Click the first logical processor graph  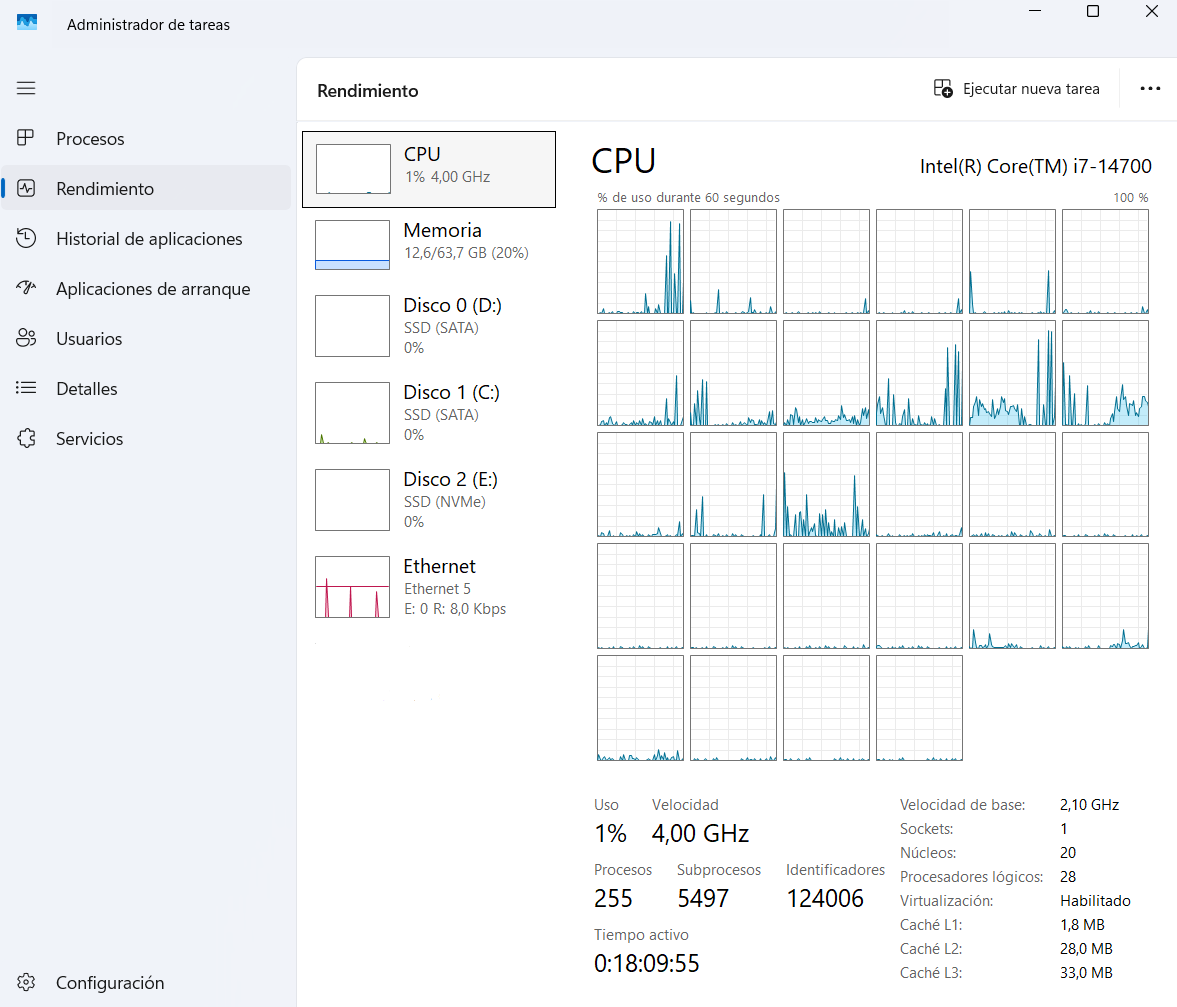tap(640, 261)
